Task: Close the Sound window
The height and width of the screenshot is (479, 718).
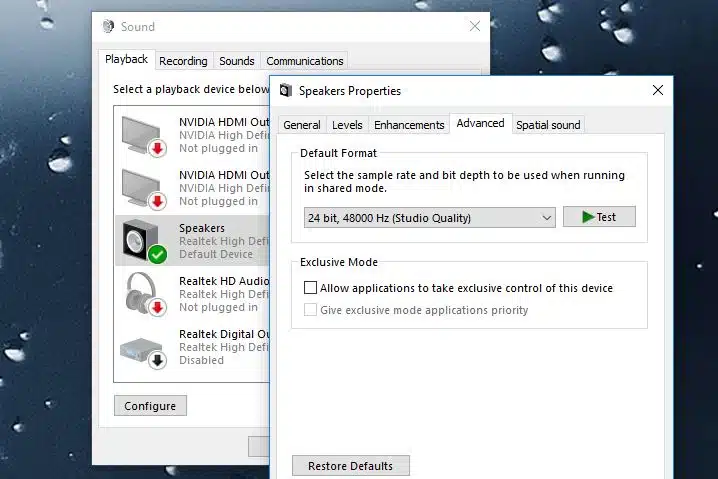Action: 475,26
